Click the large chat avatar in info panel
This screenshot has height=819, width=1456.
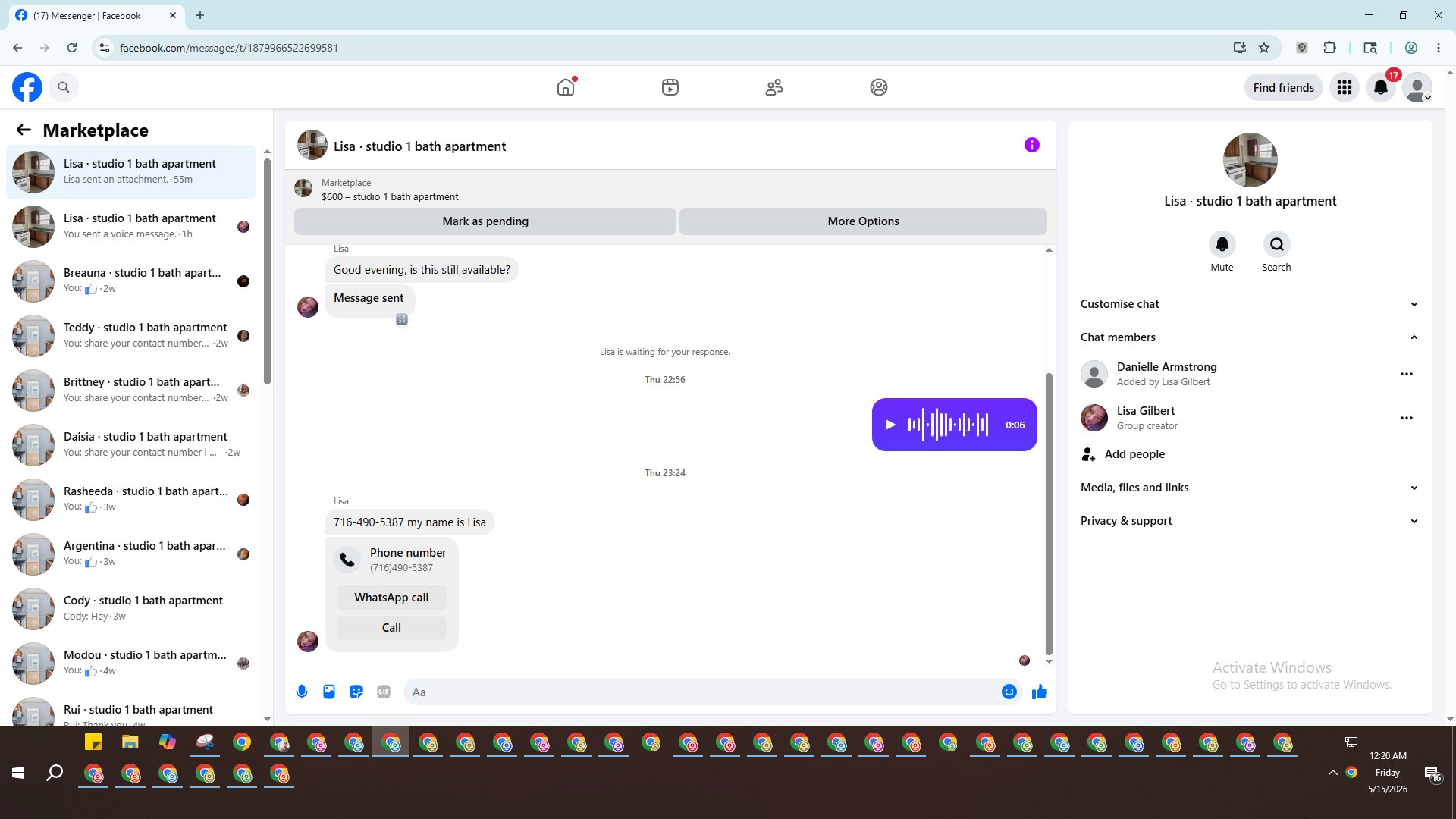tap(1250, 160)
